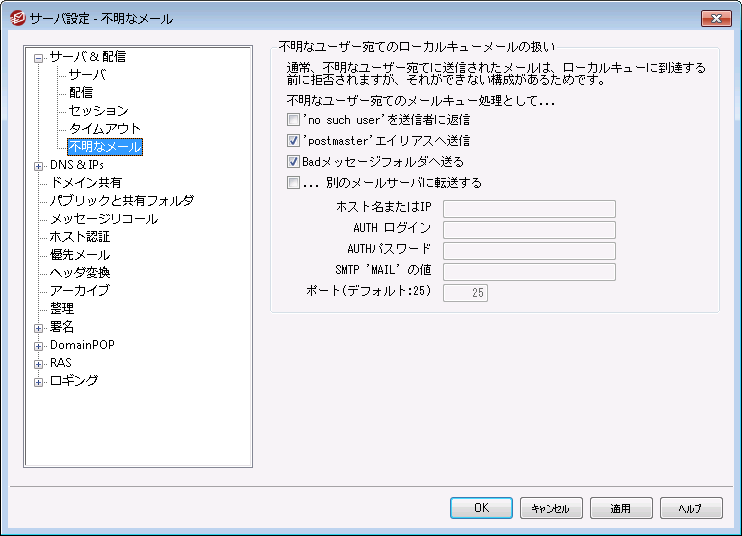The image size is (742, 536).
Task: Expand the DomainPOP tree node
Action: click(x=39, y=345)
